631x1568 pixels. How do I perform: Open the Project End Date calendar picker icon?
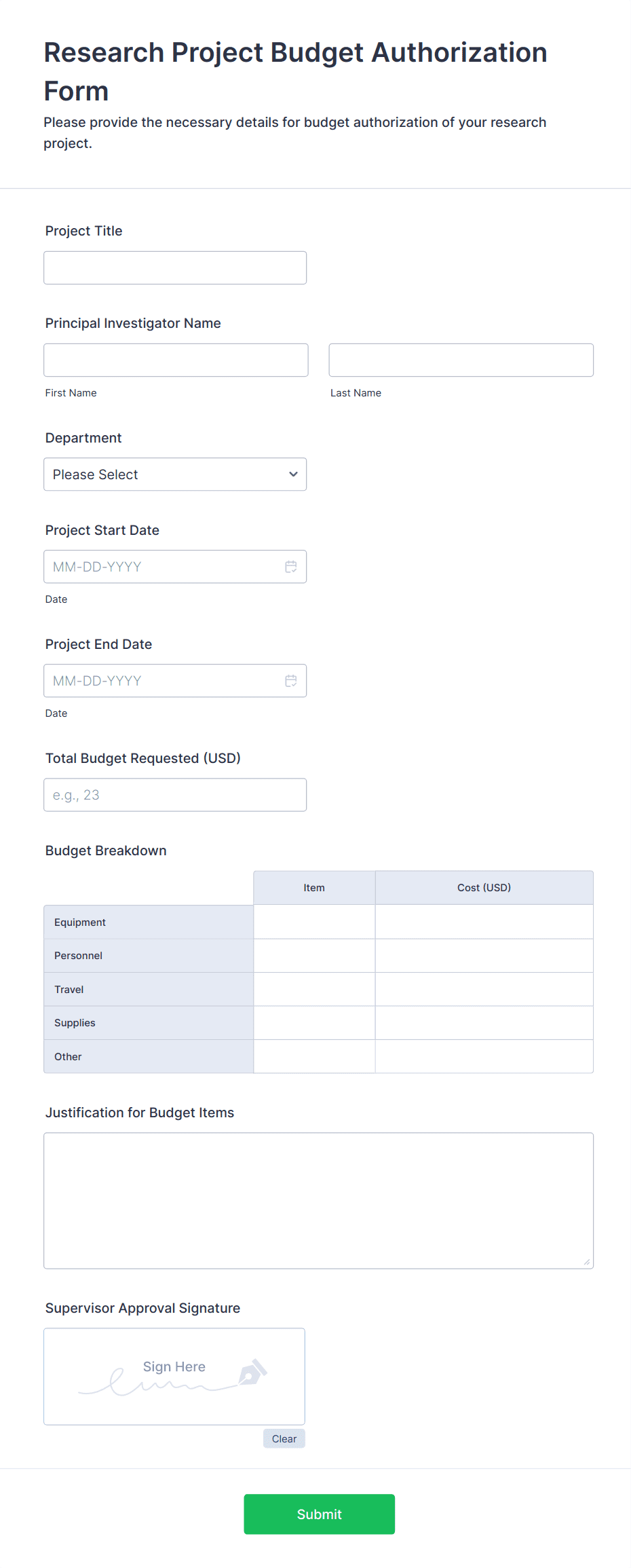[x=291, y=681]
